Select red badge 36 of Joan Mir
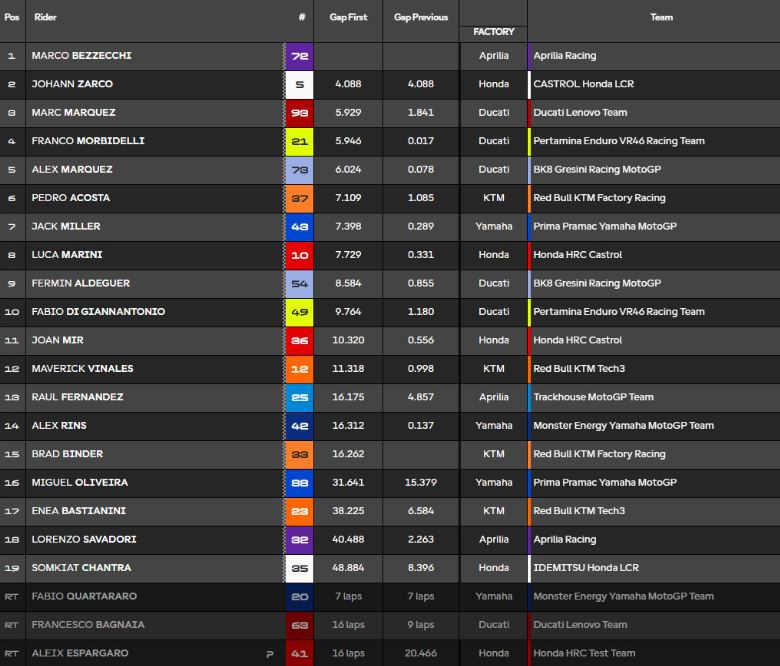Image resolution: width=780 pixels, height=666 pixels. 299,341
